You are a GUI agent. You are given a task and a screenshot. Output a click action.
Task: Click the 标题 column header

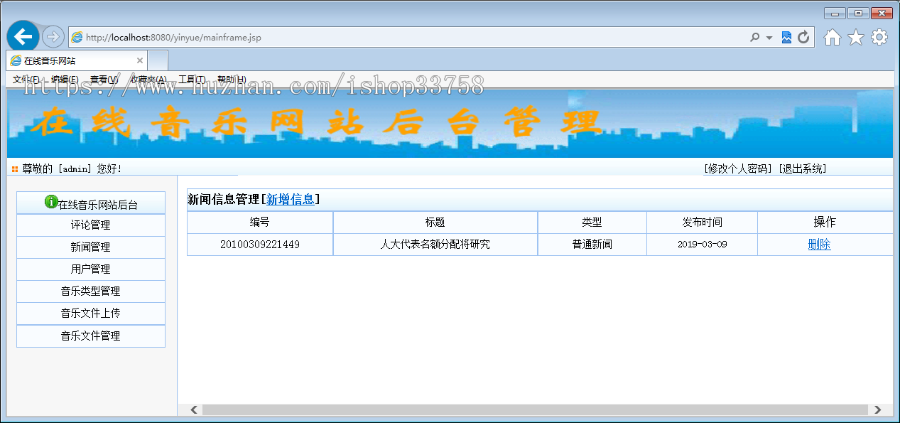click(x=435, y=223)
